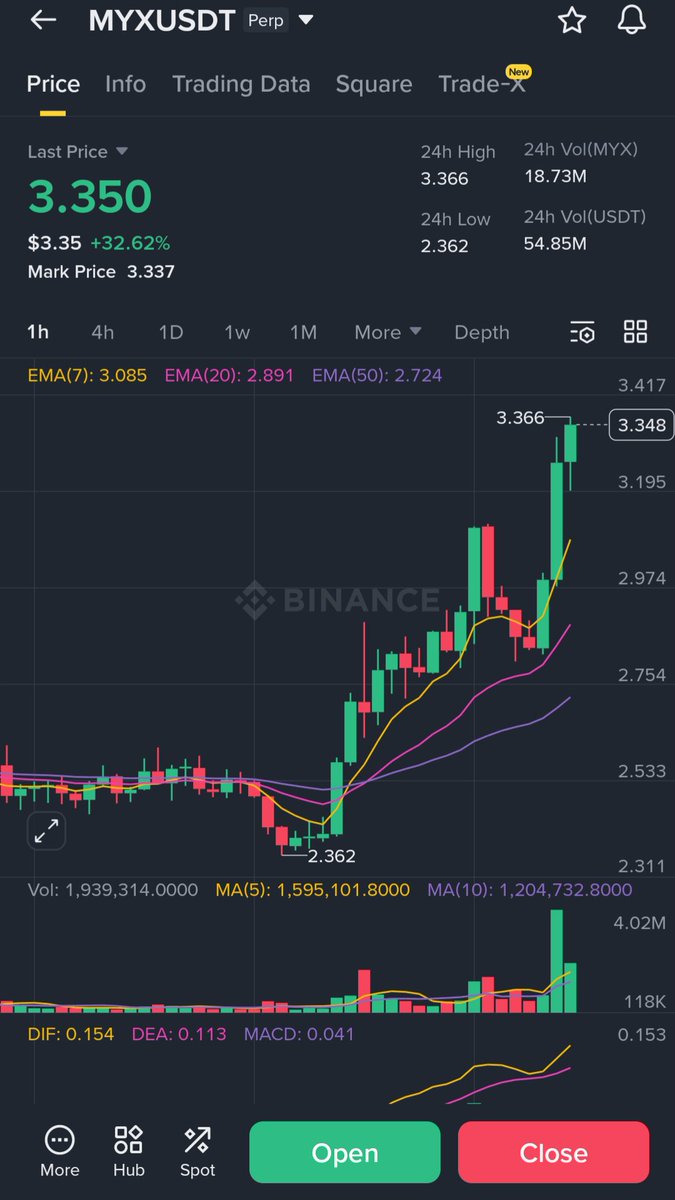
Task: Open chart indicator settings icon
Action: 582,332
